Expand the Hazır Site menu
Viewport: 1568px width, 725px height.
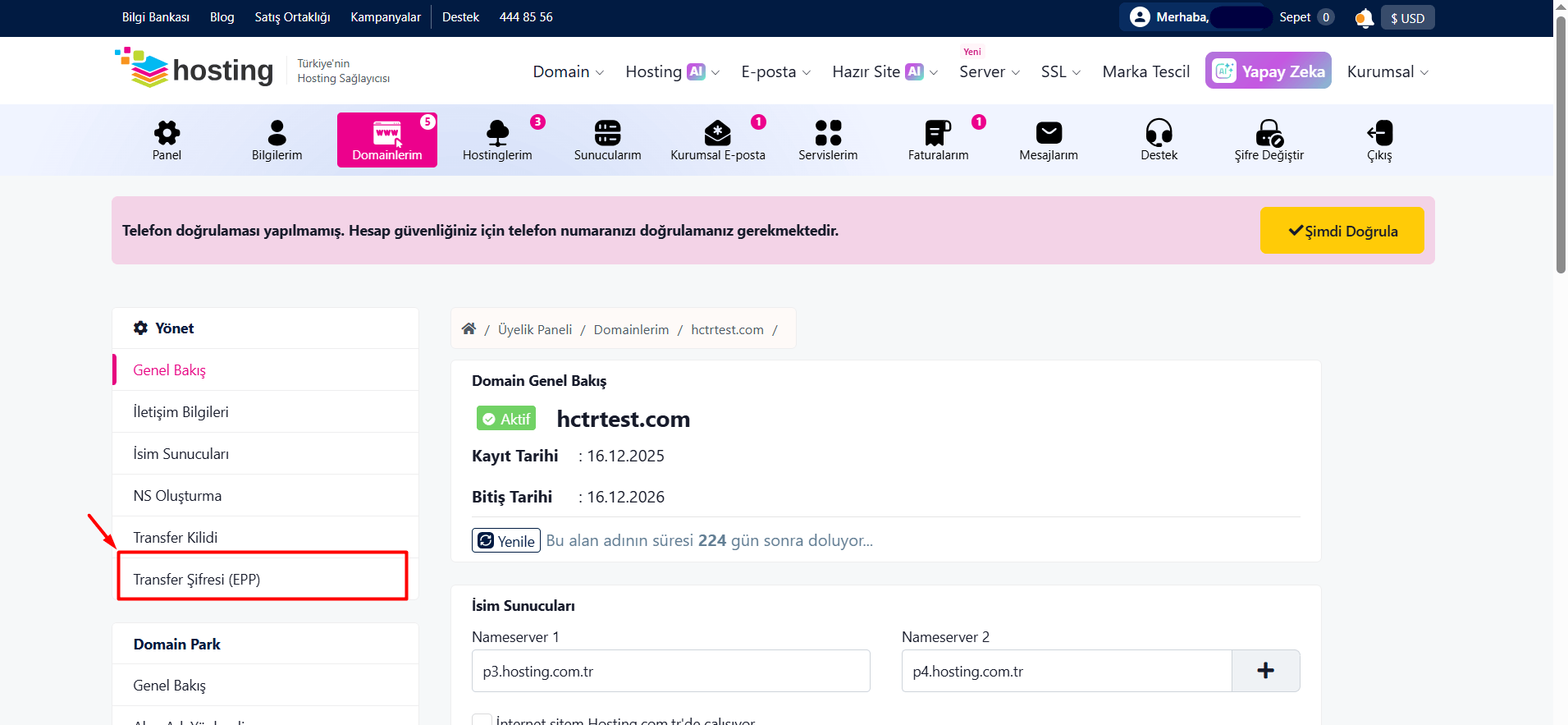885,71
